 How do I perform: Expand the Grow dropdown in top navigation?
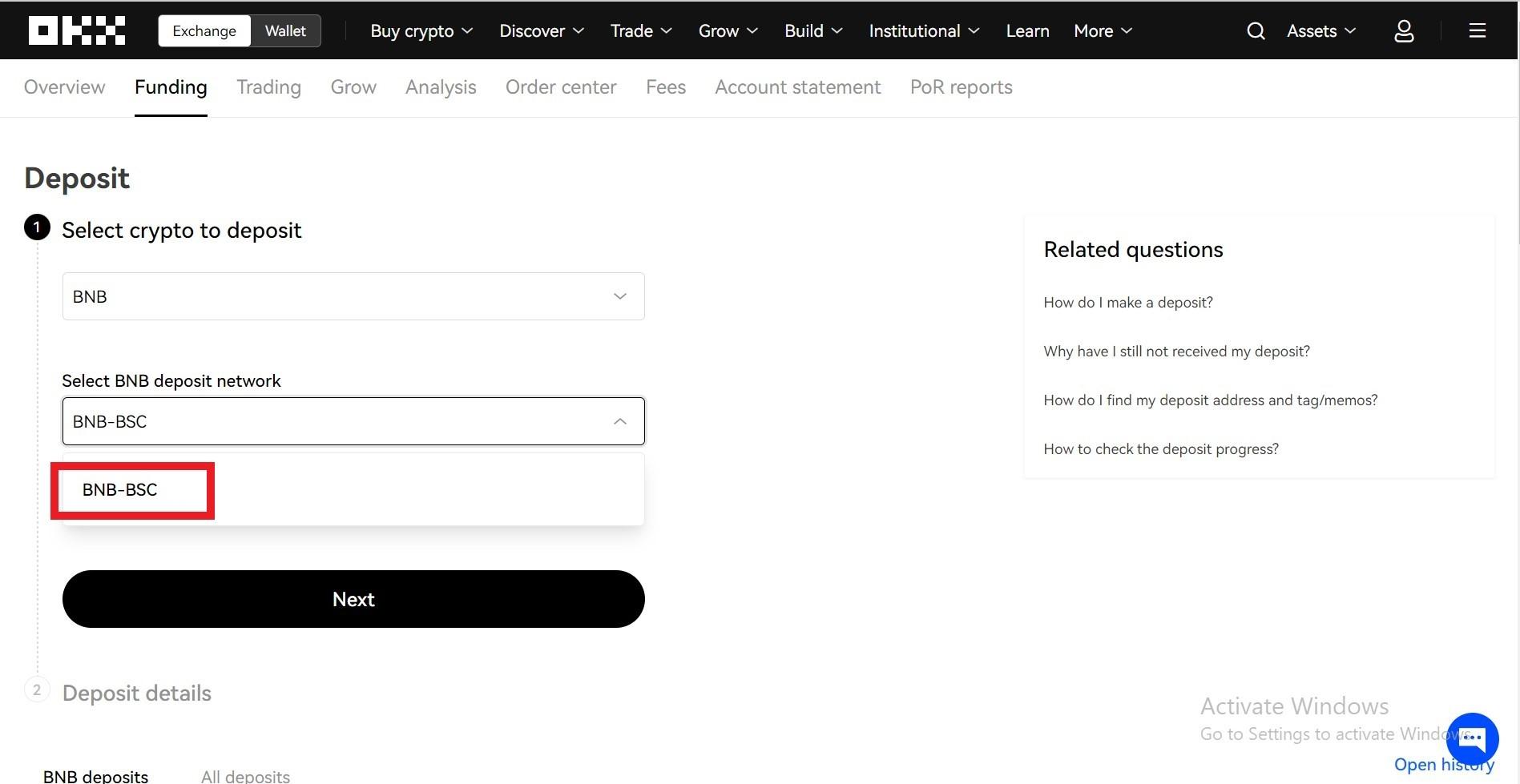[728, 30]
